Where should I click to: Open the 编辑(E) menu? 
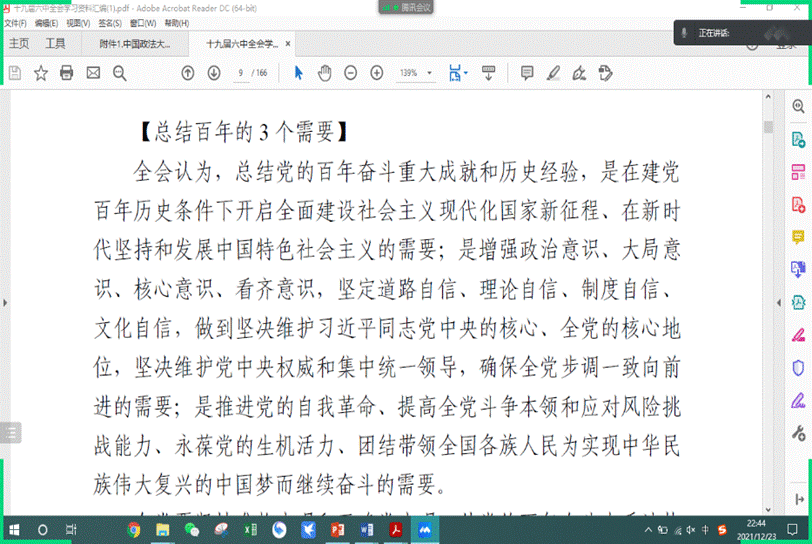45,22
